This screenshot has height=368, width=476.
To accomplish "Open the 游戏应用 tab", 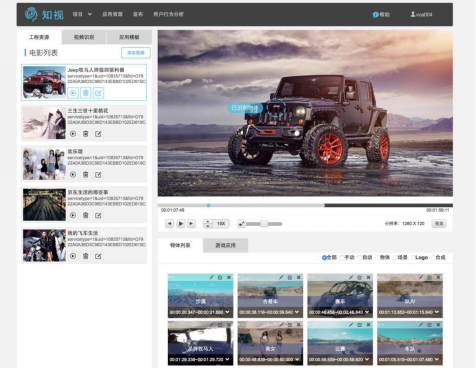I will point(225,245).
